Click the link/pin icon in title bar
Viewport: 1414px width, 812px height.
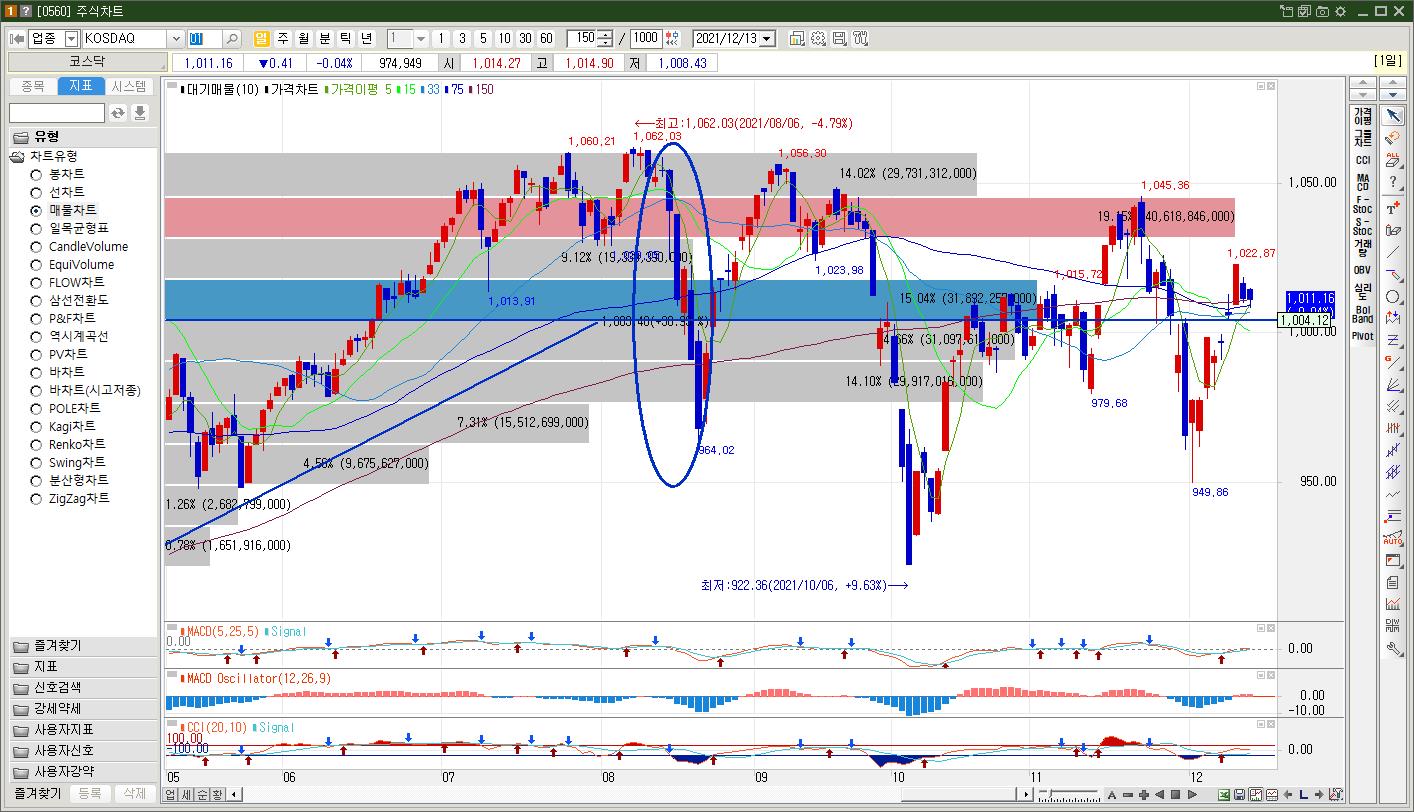(x=1288, y=11)
